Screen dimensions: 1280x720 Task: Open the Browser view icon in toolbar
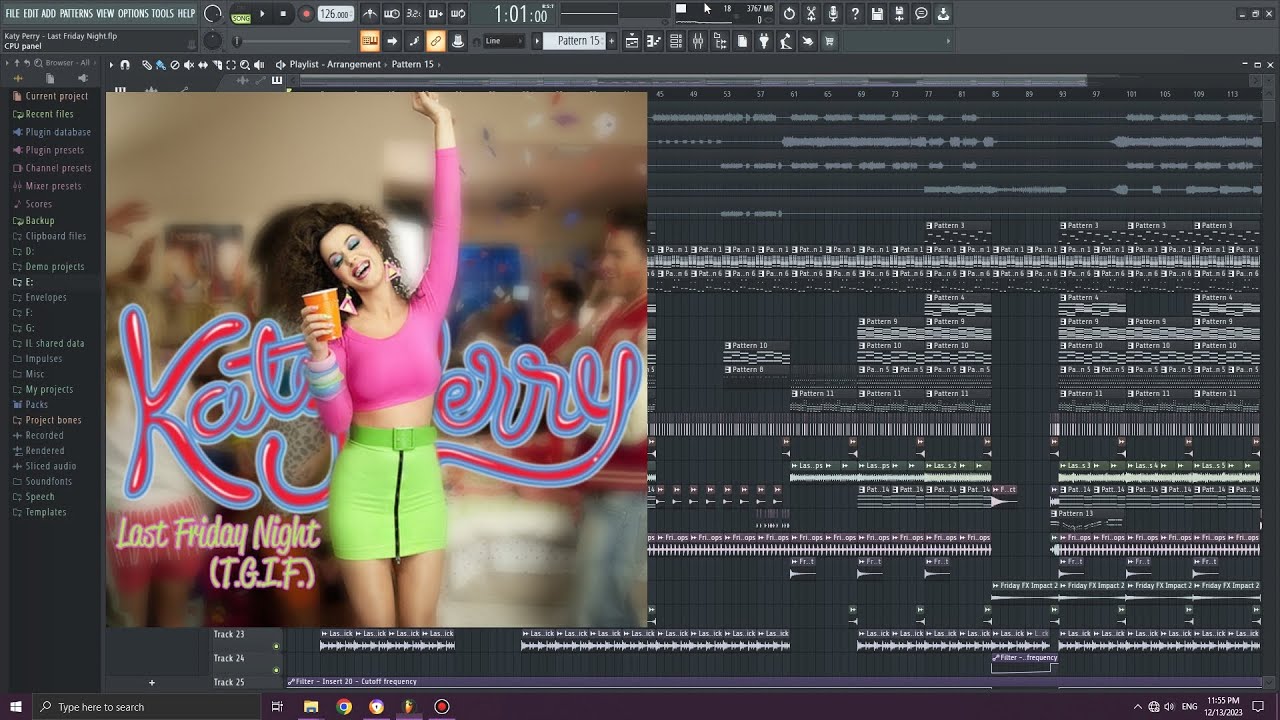coord(720,41)
